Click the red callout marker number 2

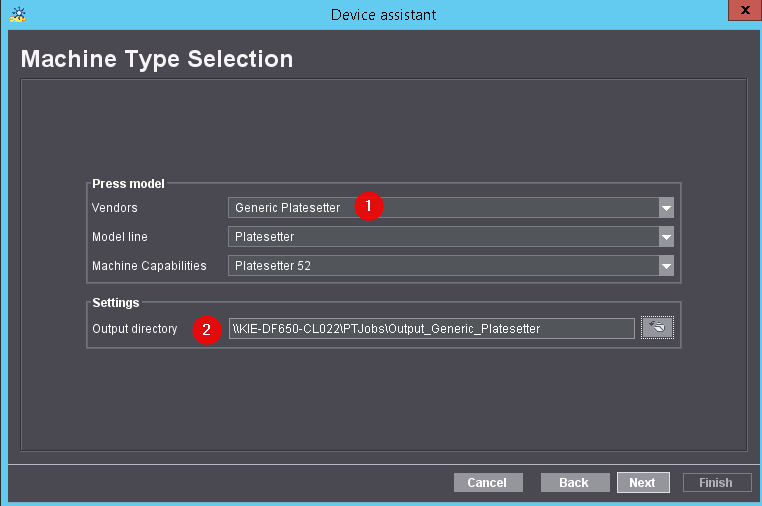click(207, 329)
